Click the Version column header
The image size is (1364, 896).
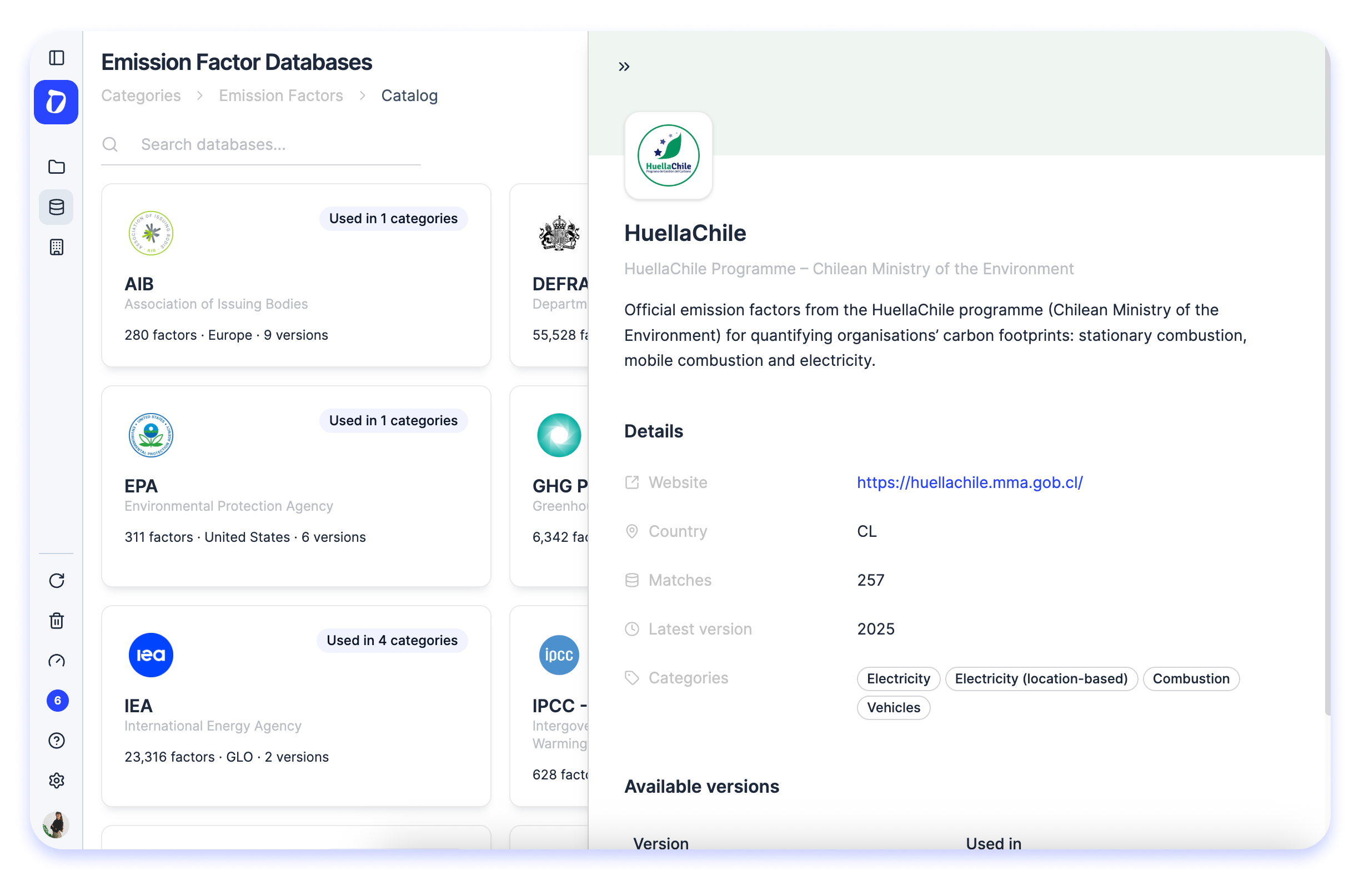click(661, 844)
